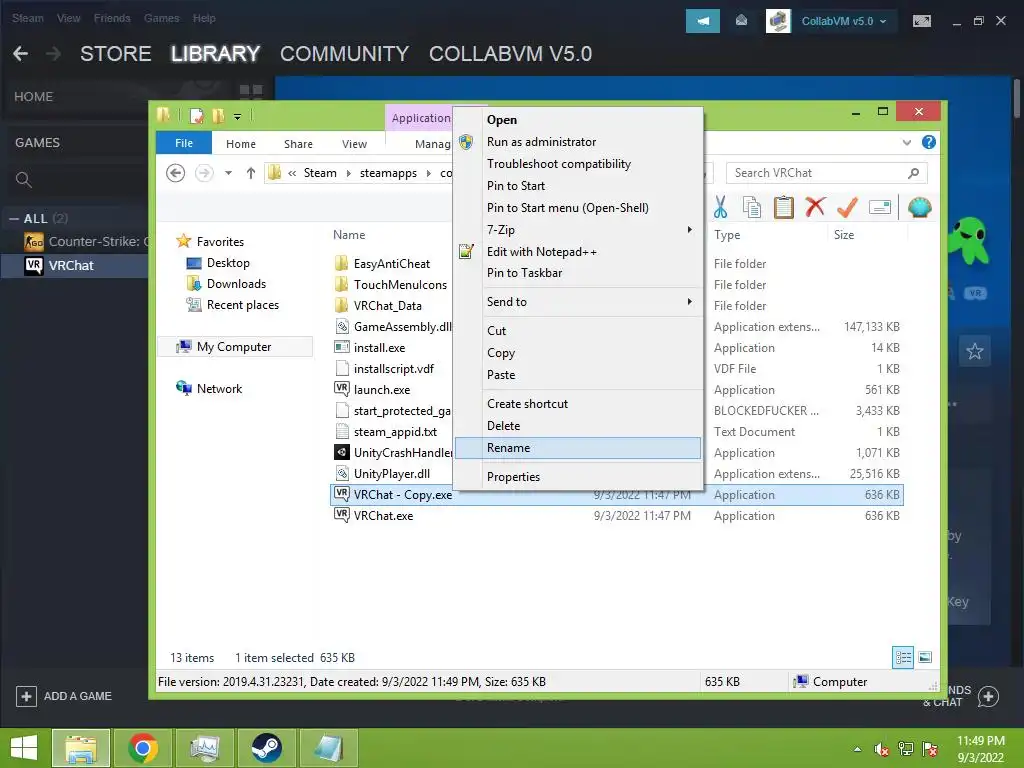The image size is (1024, 768).
Task: Select Troubleshoot compatibility menu entry
Action: coord(578,164)
